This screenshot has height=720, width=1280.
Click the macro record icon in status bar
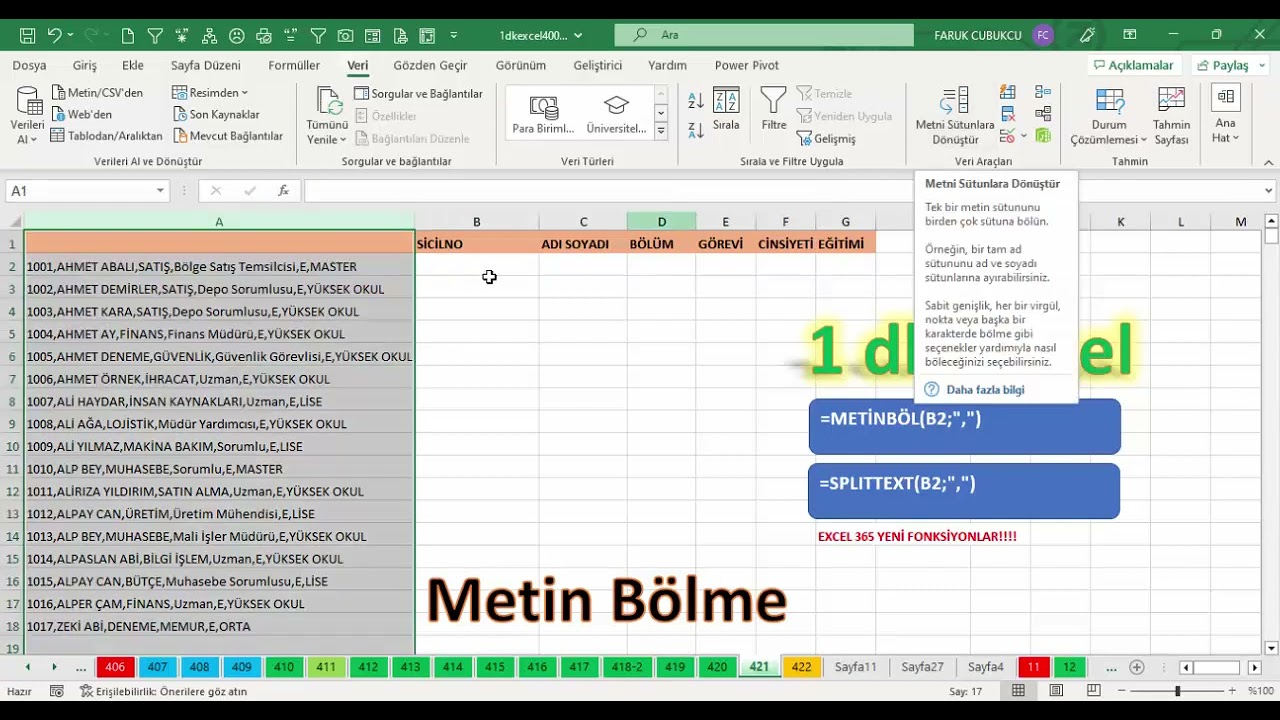coord(57,691)
